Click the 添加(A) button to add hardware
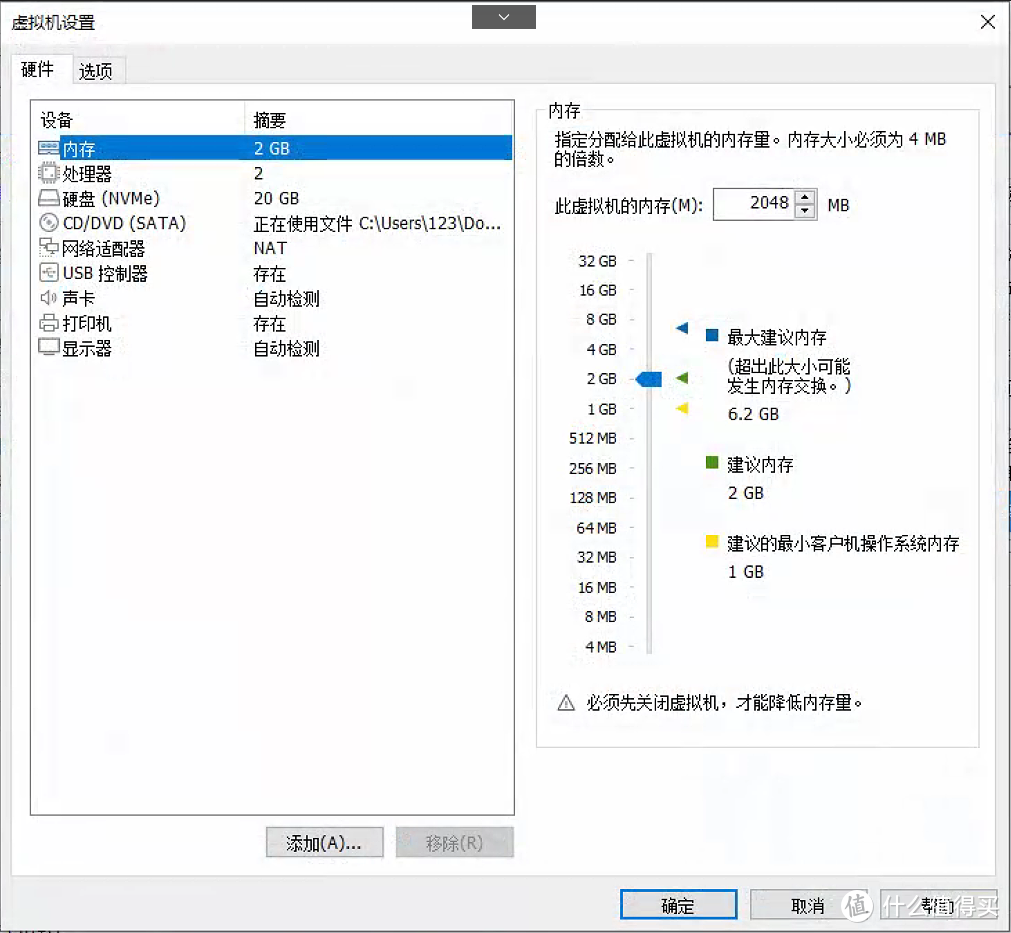 tap(324, 842)
